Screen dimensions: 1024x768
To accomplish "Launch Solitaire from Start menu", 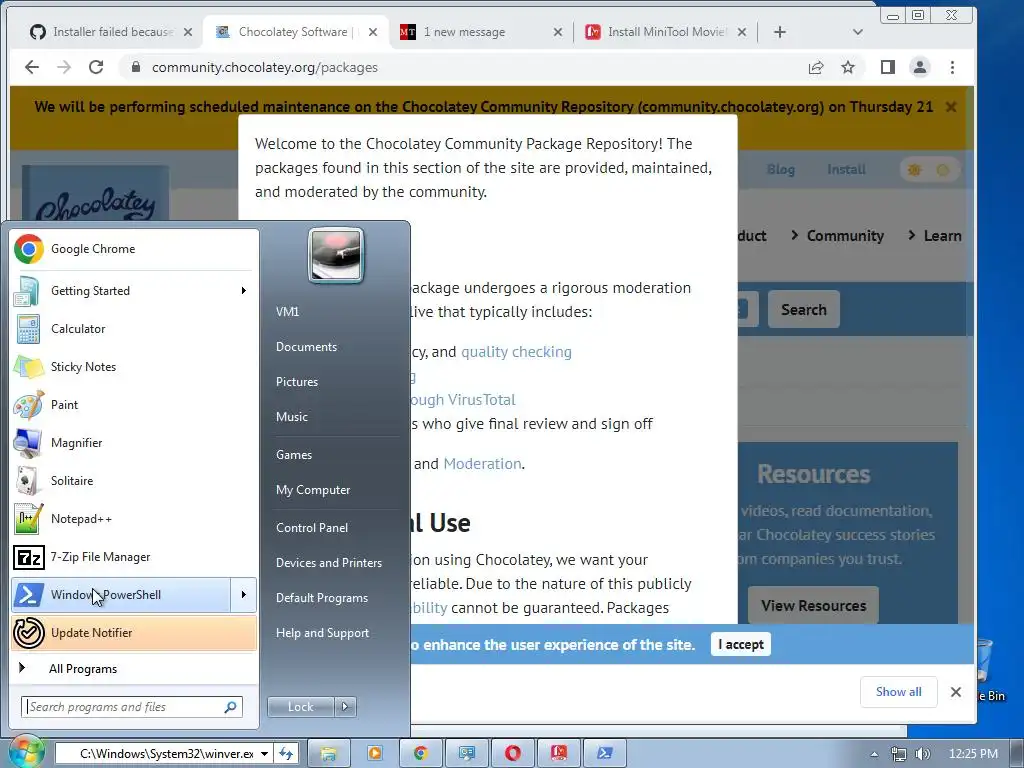I will [134, 481].
